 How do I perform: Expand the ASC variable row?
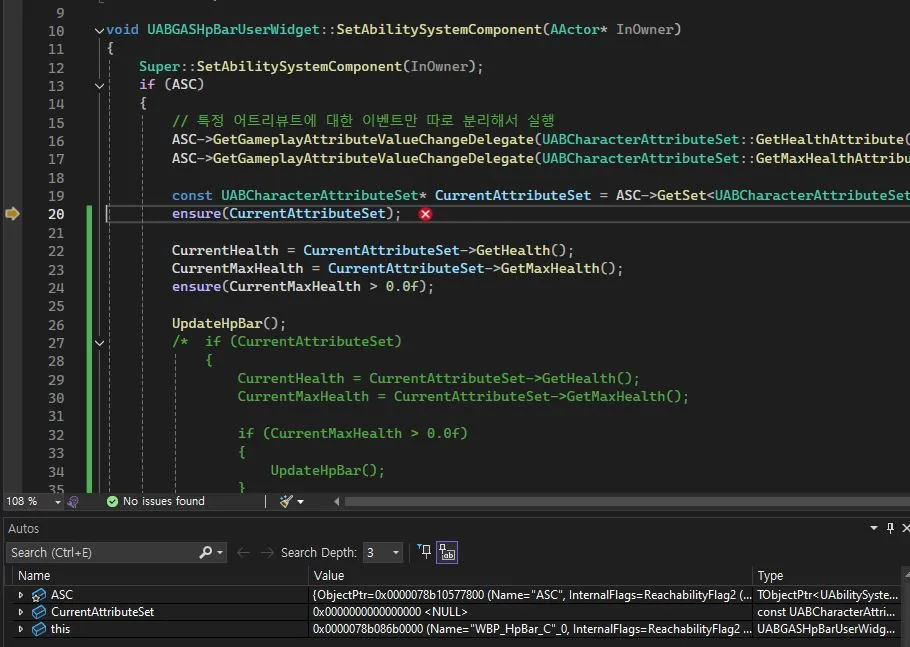[x=21, y=595]
